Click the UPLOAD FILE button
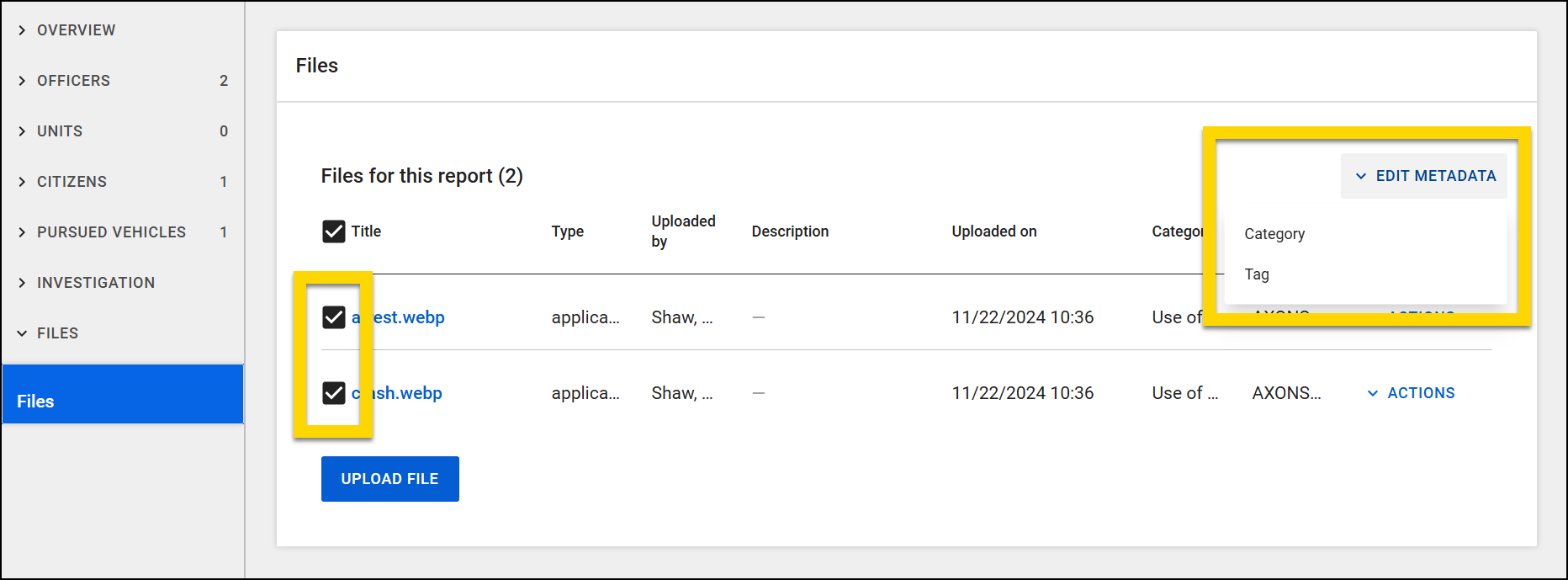This screenshot has width=1568, height=580. pyautogui.click(x=389, y=478)
